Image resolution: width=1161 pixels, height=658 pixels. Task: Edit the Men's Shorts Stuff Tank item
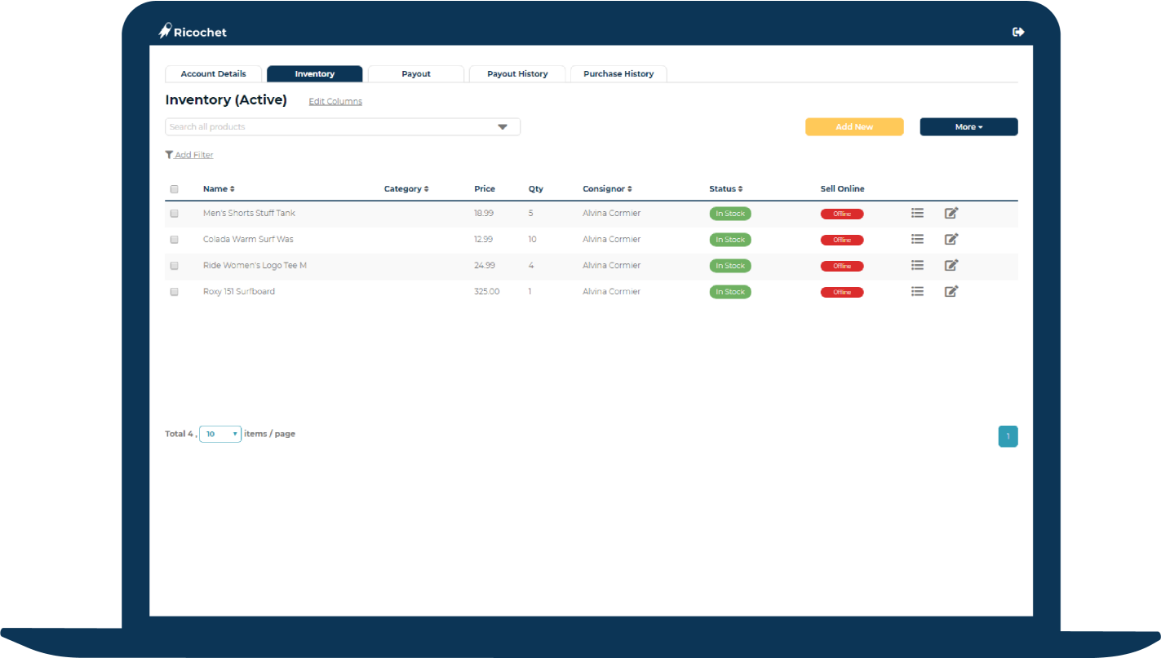(951, 213)
